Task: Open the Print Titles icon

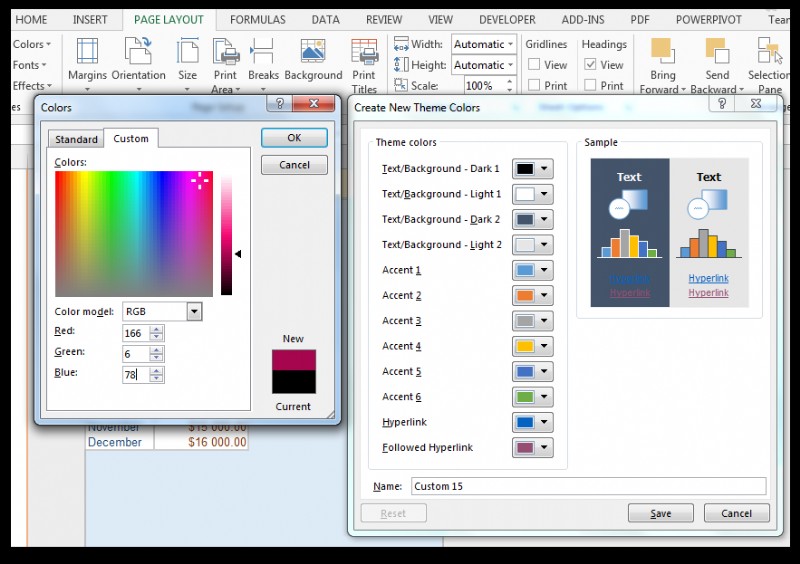Action: point(364,52)
